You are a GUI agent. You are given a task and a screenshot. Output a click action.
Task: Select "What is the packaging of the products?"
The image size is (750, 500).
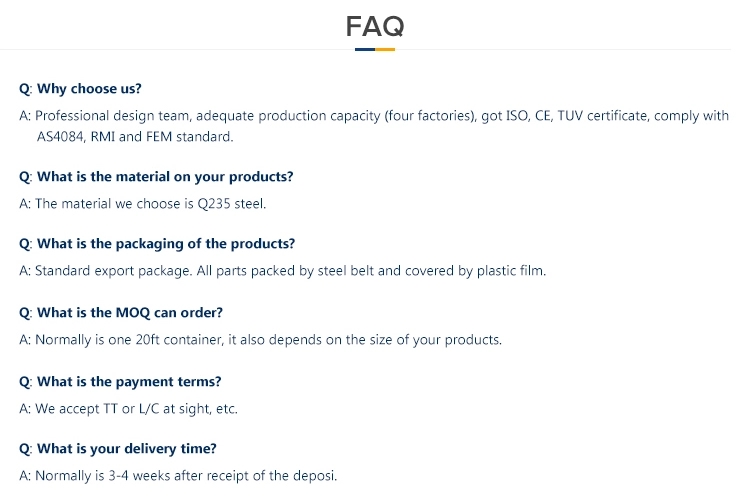pos(165,244)
